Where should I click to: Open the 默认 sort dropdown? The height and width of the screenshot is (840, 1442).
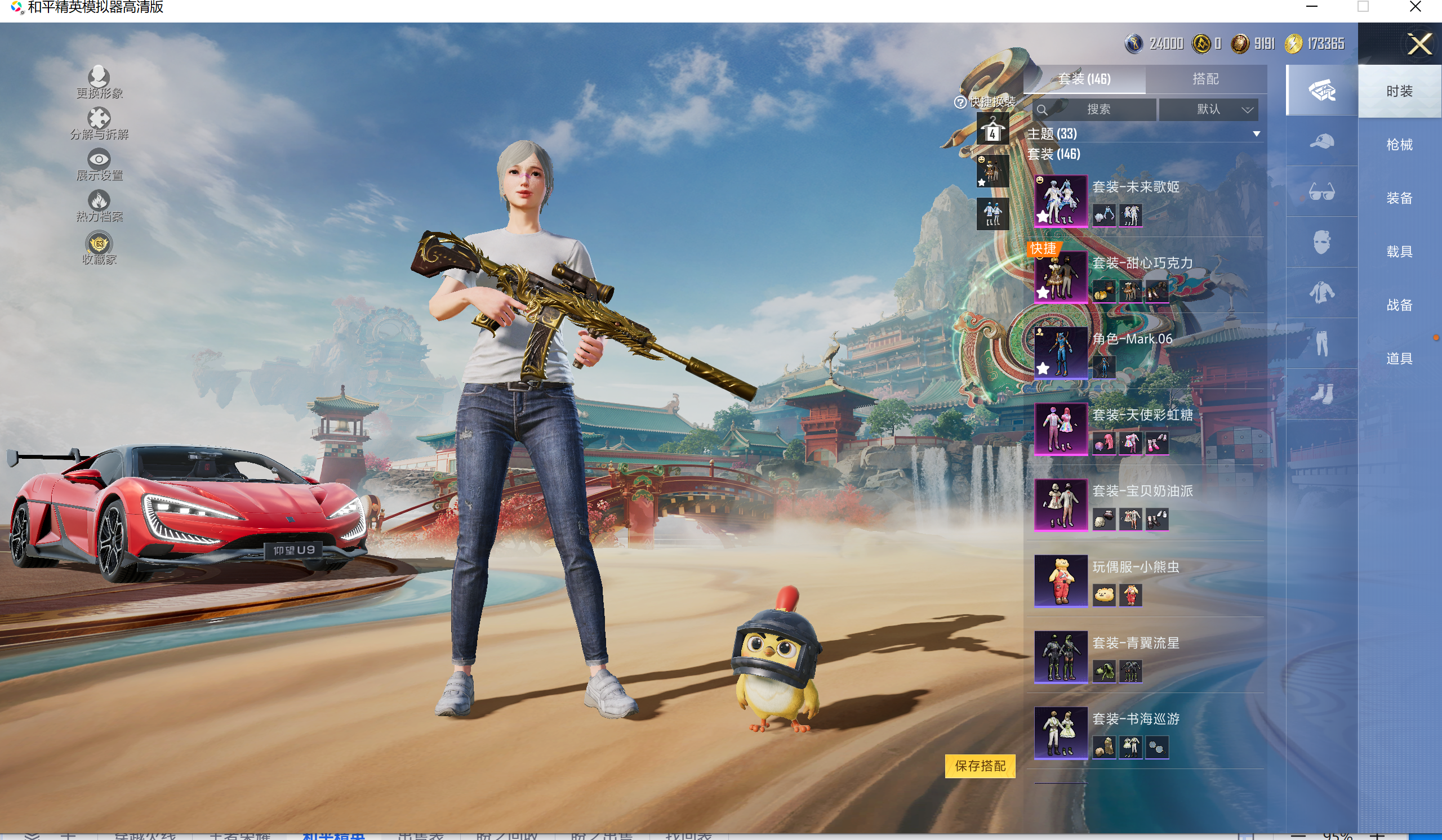point(1208,109)
